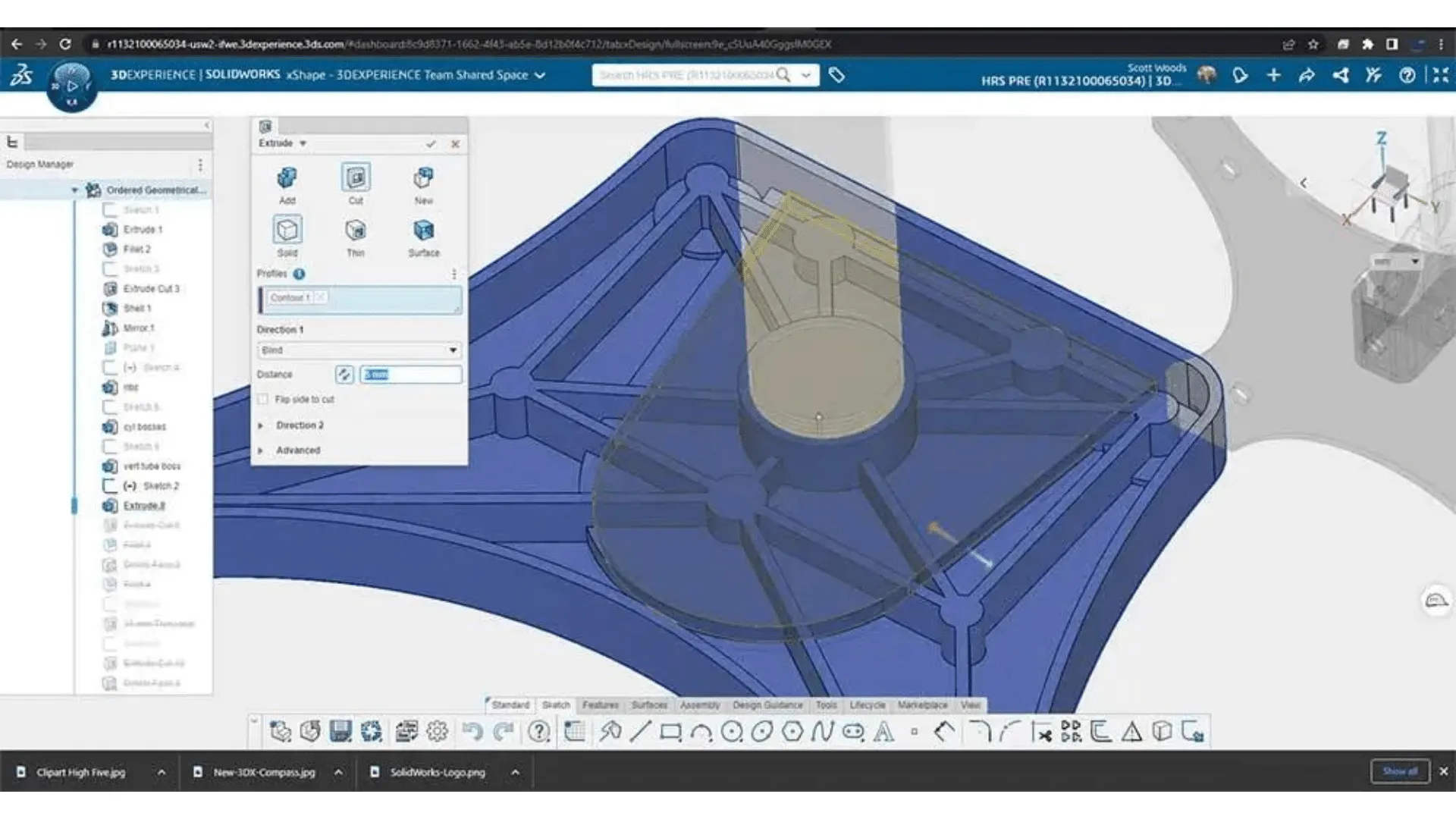Click the top search field
Image resolution: width=1456 pixels, height=819 pixels.
[x=686, y=75]
